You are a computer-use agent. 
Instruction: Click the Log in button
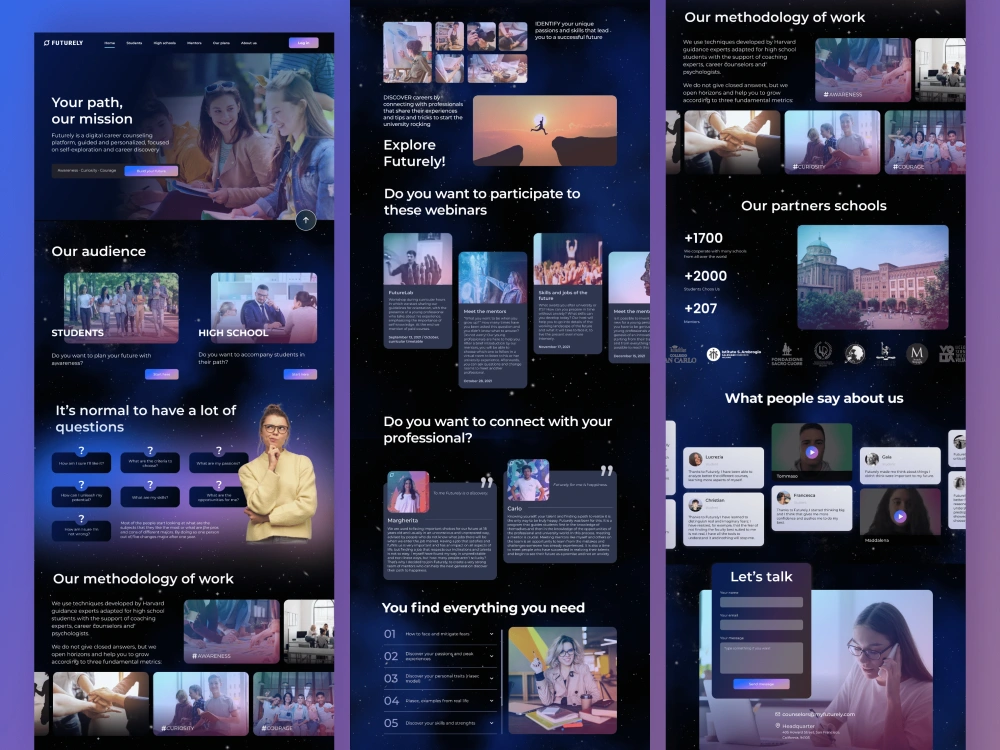[x=304, y=43]
